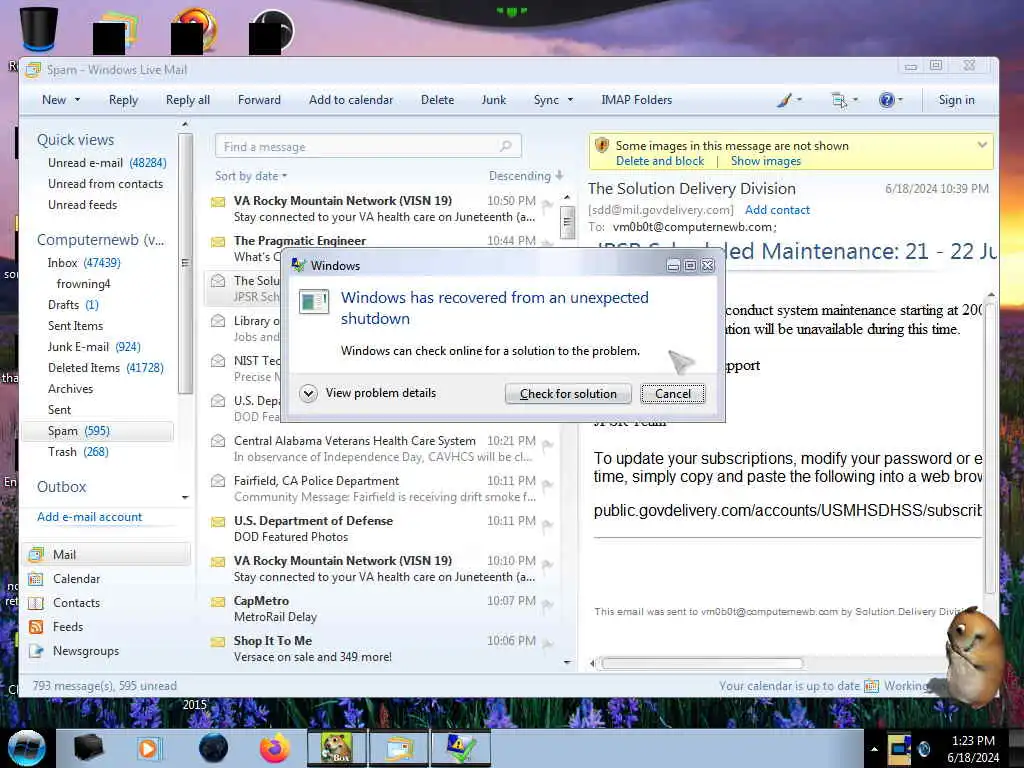Click Add e-mail account link
Viewport: 1024px width, 768px height.
point(89,517)
